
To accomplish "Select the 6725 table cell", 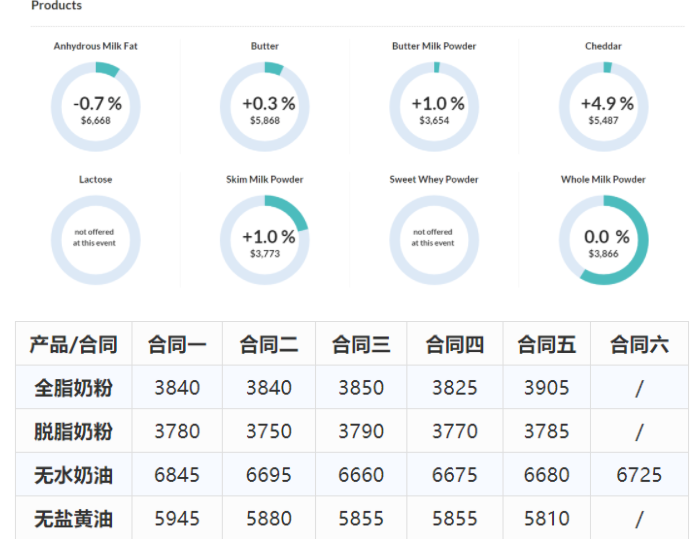I will 639,475.
